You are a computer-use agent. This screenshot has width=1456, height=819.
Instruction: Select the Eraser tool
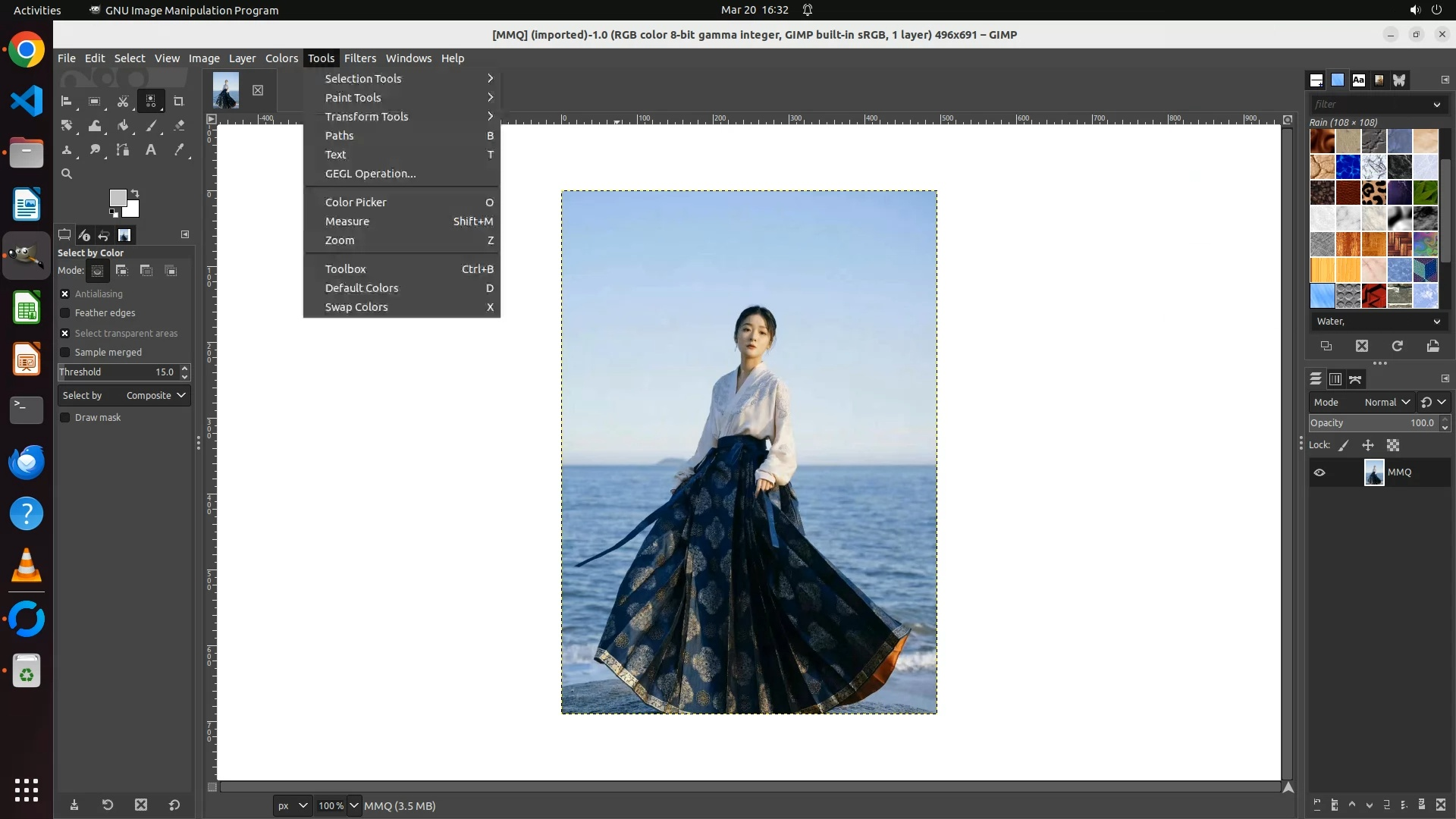click(179, 126)
